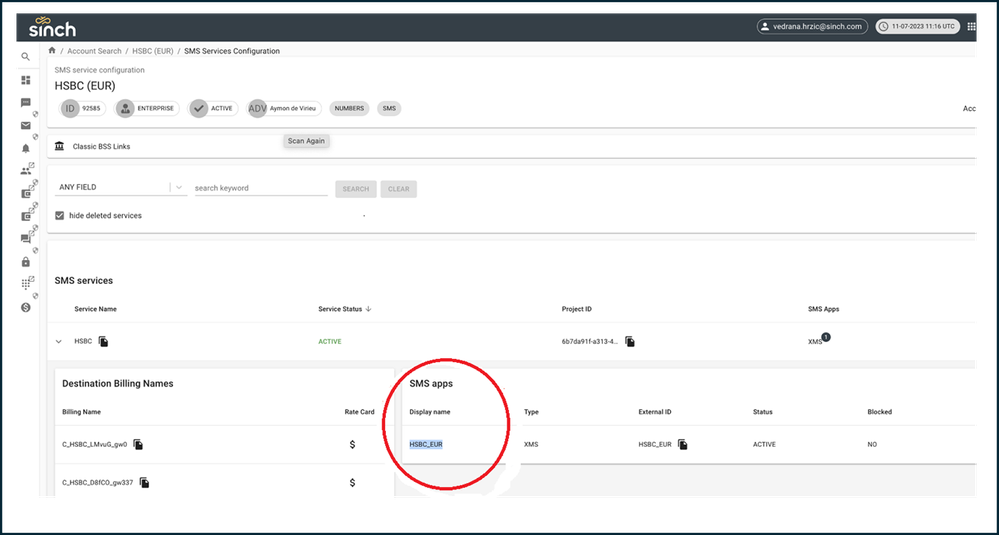Click the ACTIVE status chip

click(214, 108)
